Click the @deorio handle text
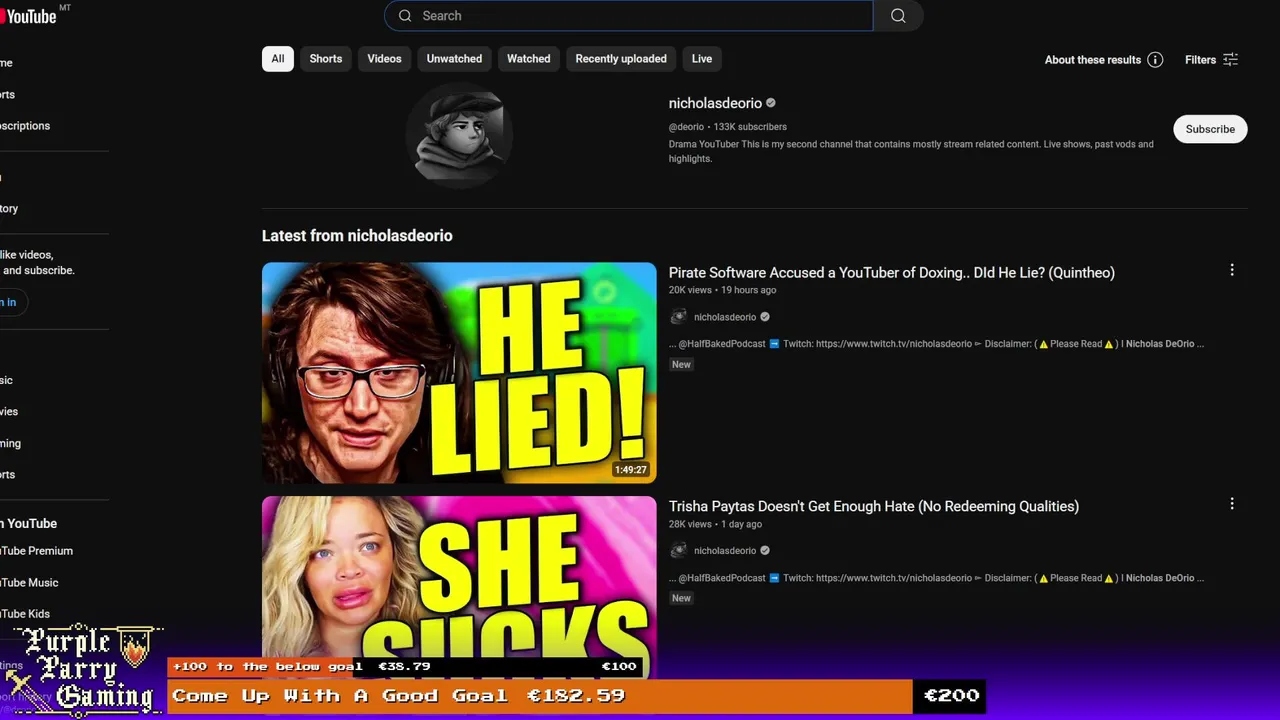 (686, 127)
